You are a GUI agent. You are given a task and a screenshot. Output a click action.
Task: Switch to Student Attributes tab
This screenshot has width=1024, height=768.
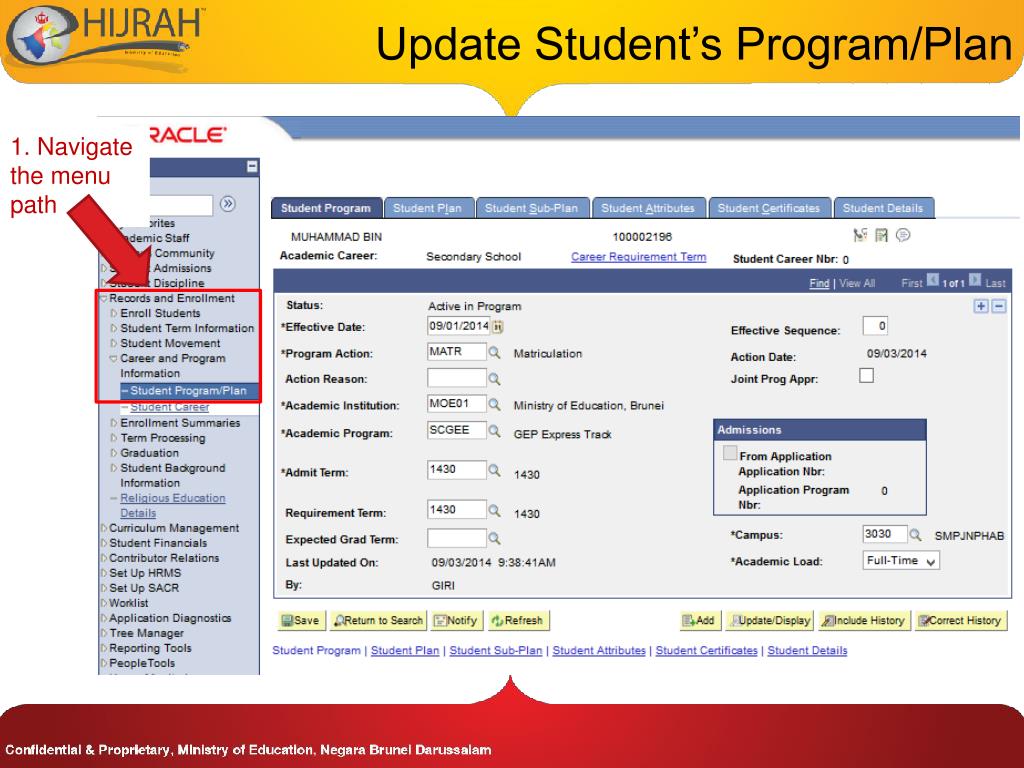point(648,208)
